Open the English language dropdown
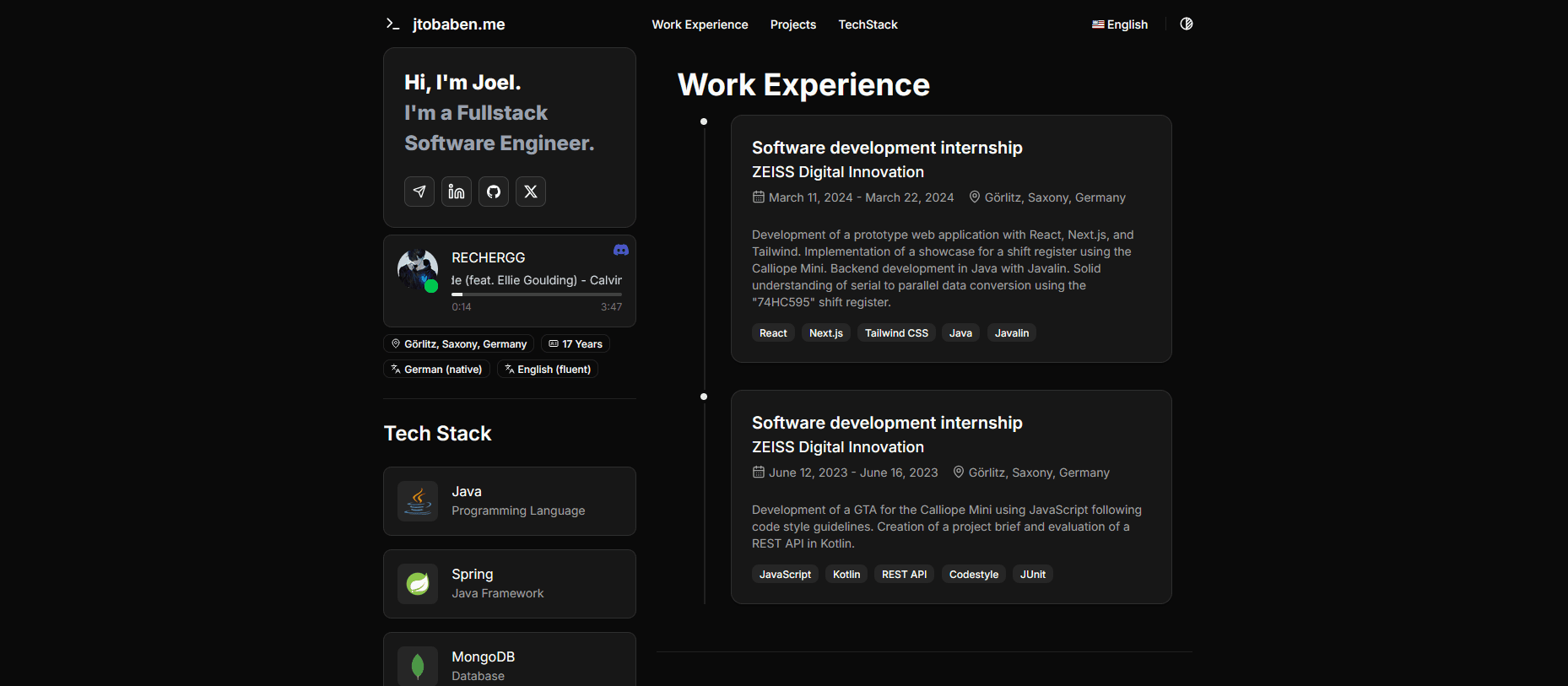Image resolution: width=1568 pixels, height=686 pixels. (x=1120, y=24)
